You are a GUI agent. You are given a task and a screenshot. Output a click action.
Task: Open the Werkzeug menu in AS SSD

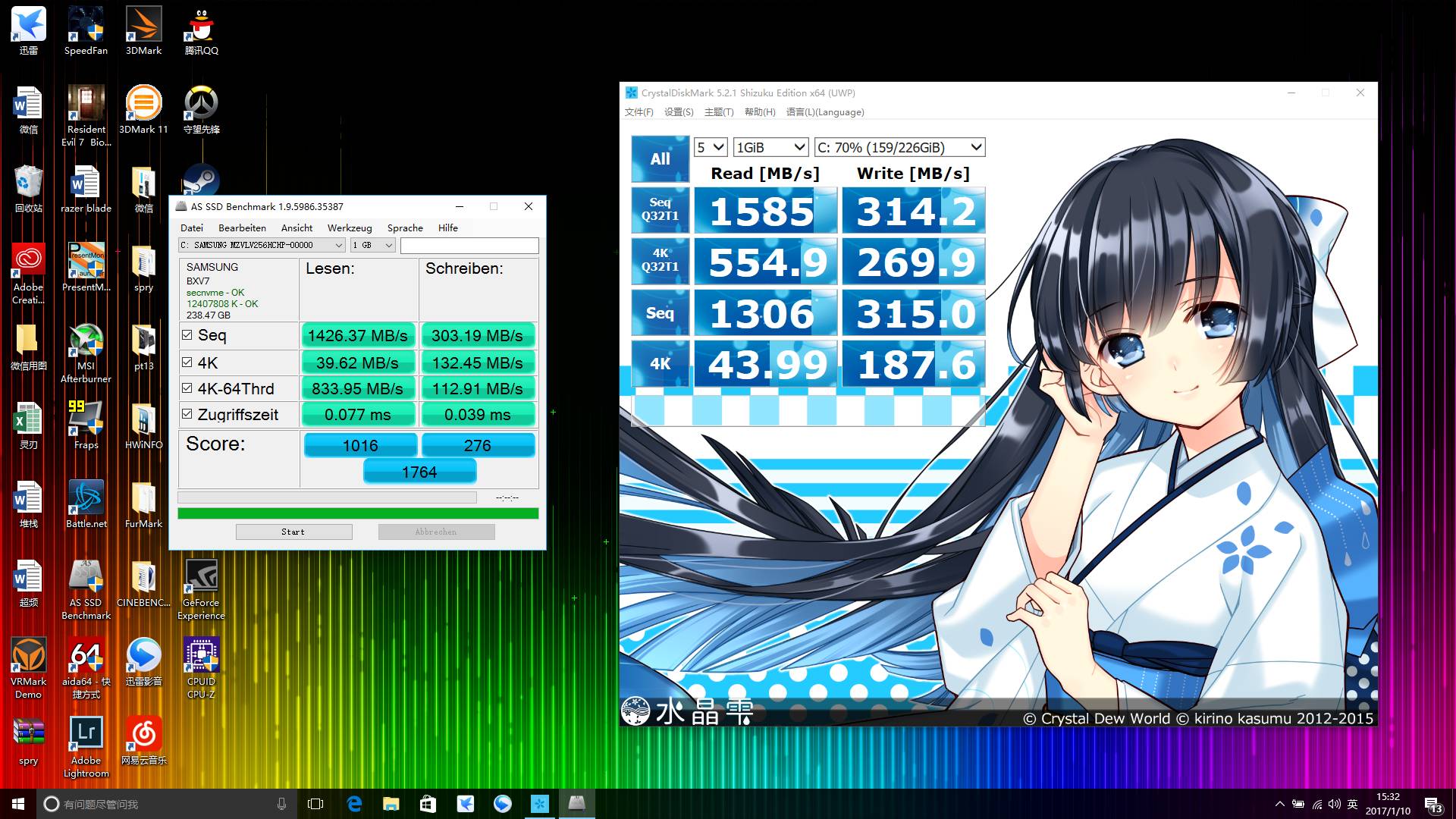(x=350, y=227)
